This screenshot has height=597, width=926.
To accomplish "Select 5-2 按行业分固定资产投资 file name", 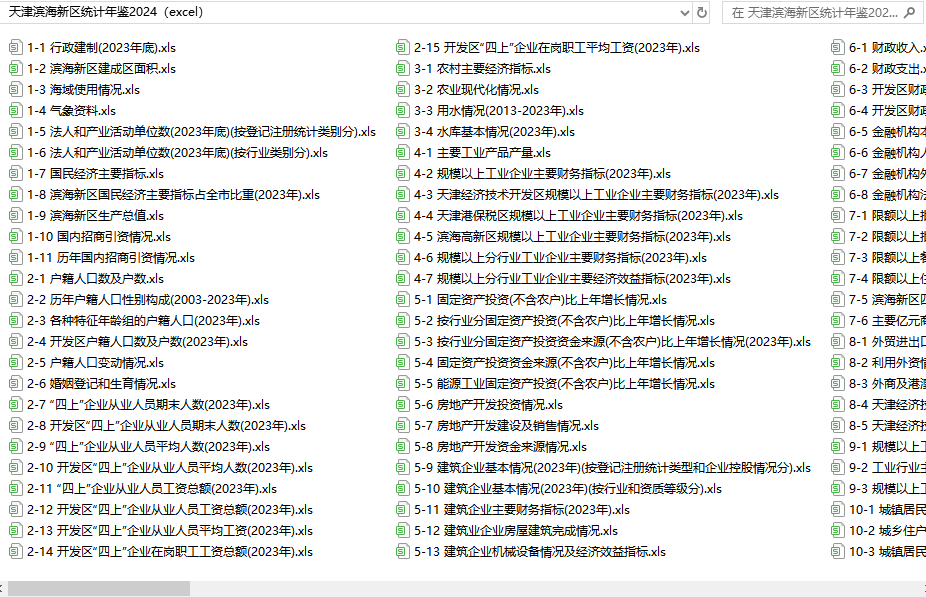I will coord(564,321).
